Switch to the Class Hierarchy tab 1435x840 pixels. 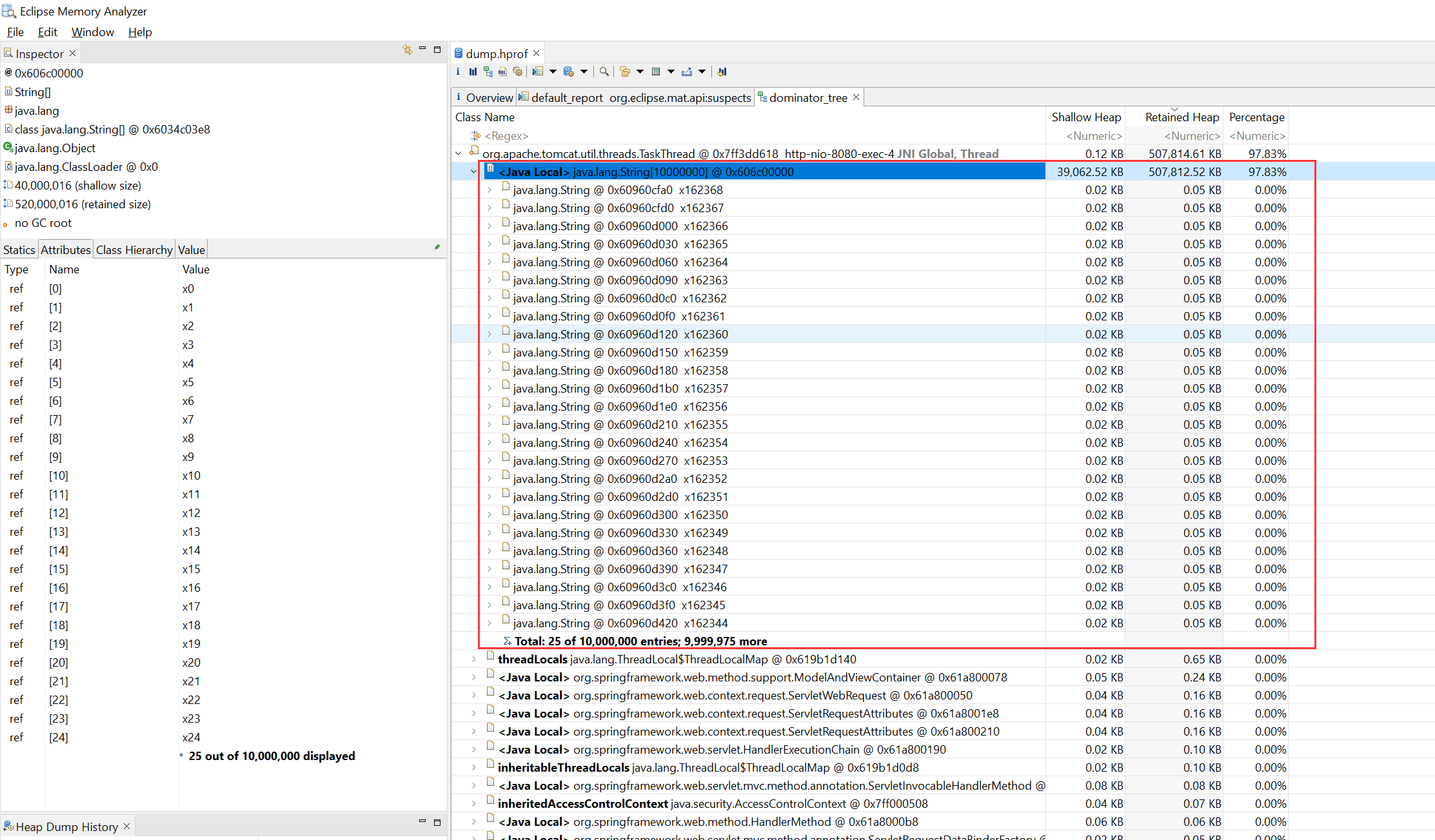click(x=134, y=250)
